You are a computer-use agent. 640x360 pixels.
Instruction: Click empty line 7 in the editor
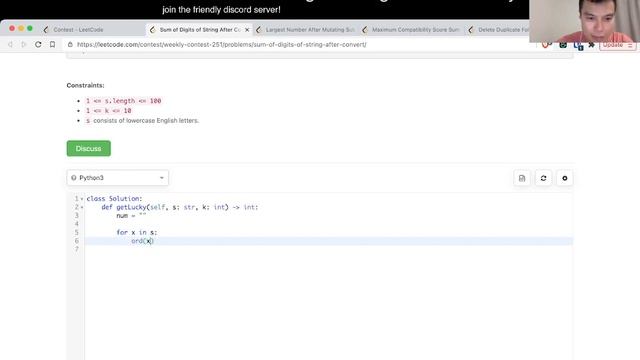329,249
